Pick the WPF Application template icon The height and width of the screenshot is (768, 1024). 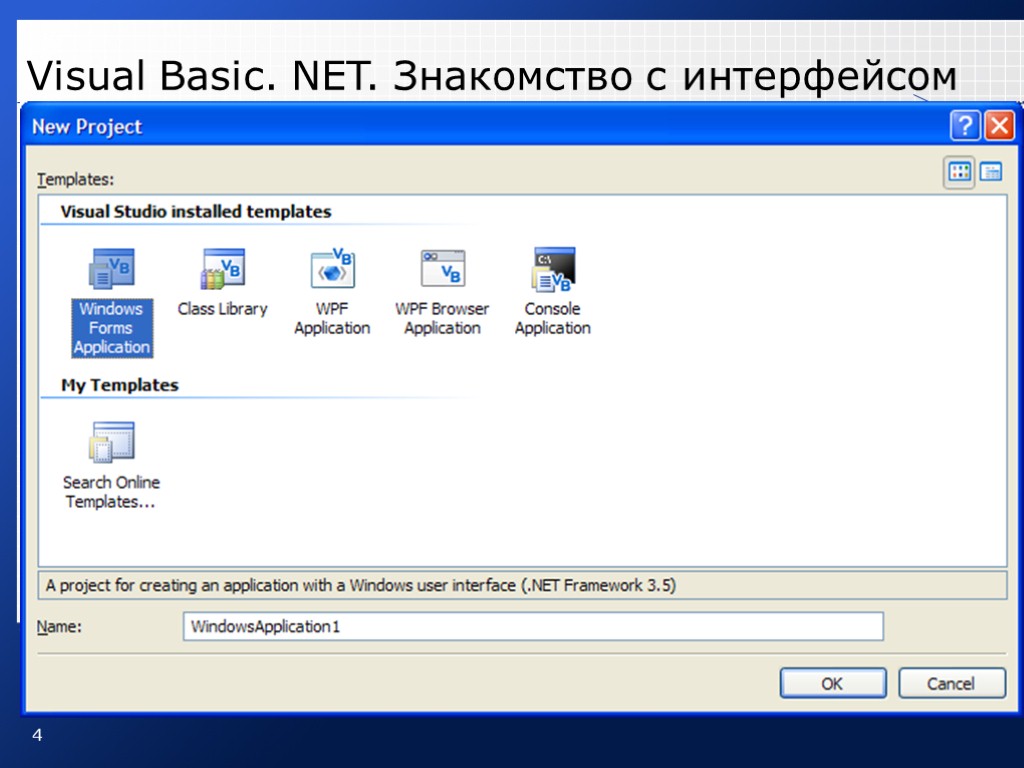click(332, 268)
